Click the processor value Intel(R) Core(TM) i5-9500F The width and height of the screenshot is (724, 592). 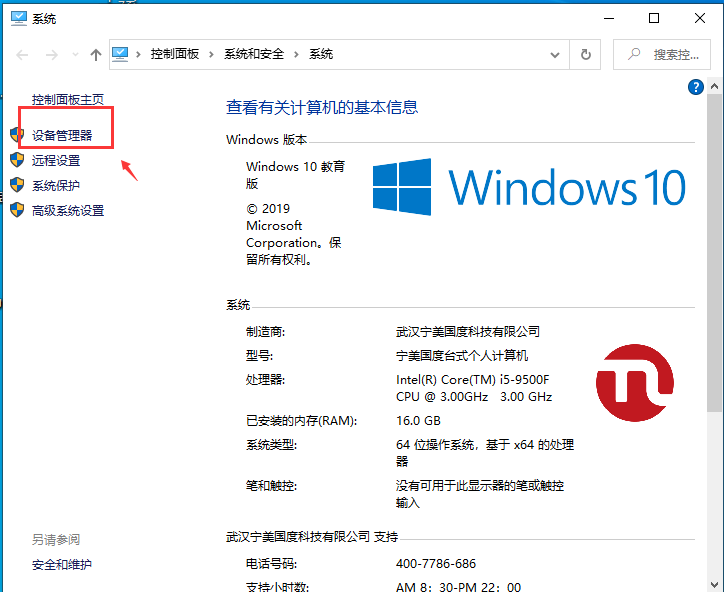tap(474, 388)
